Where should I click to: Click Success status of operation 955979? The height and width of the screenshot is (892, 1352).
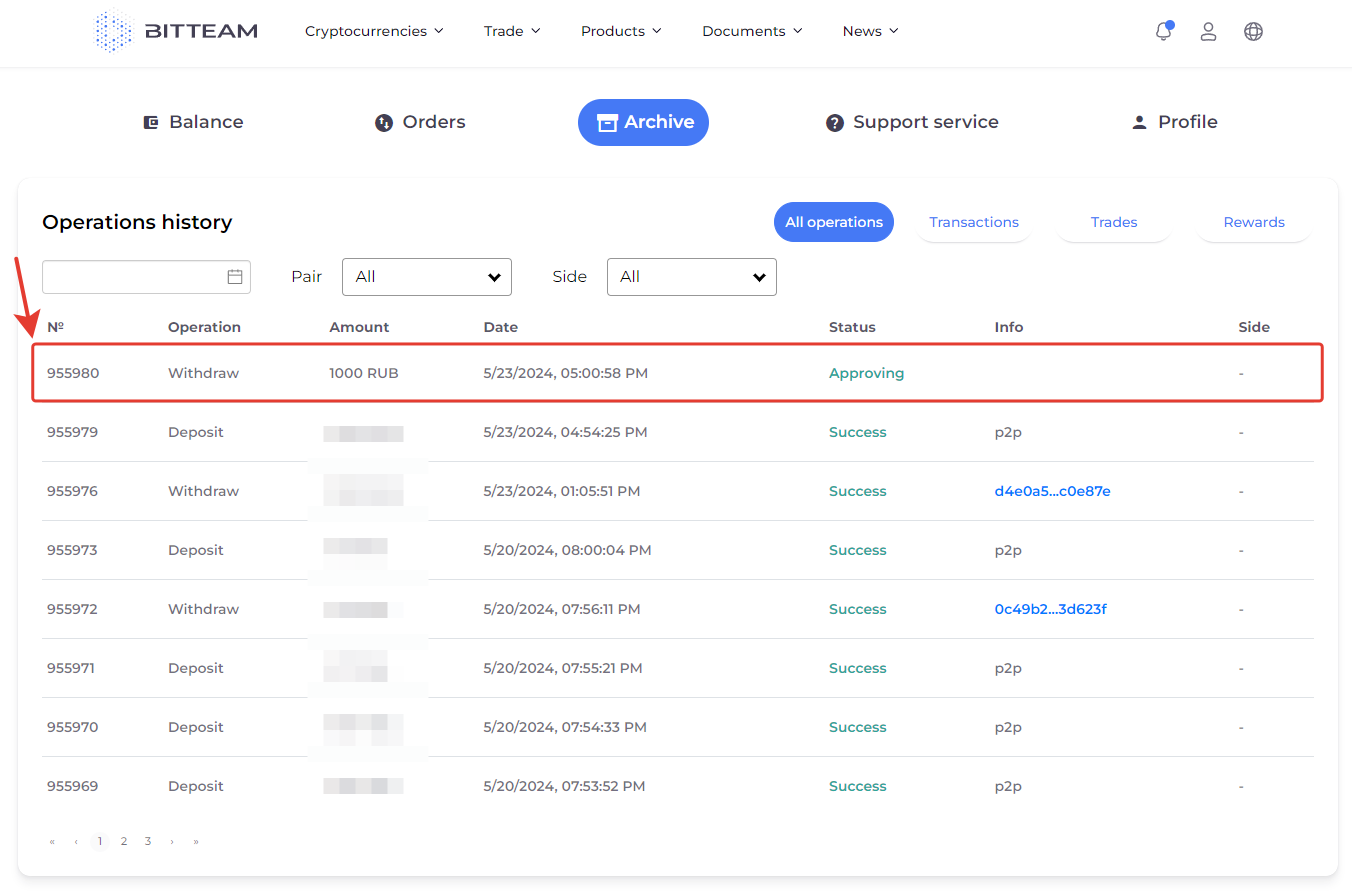point(858,432)
